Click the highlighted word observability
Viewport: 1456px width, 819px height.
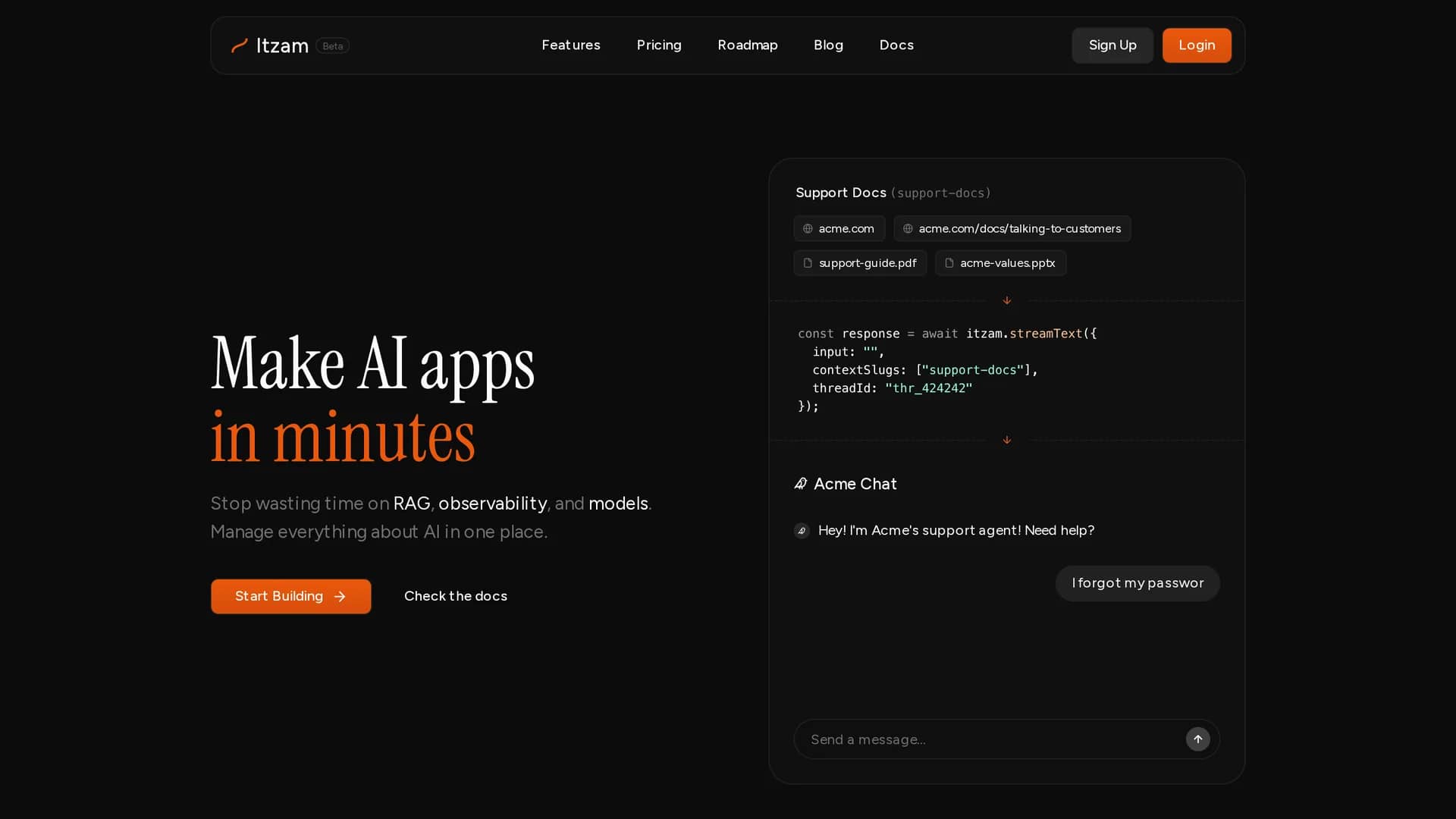point(493,504)
